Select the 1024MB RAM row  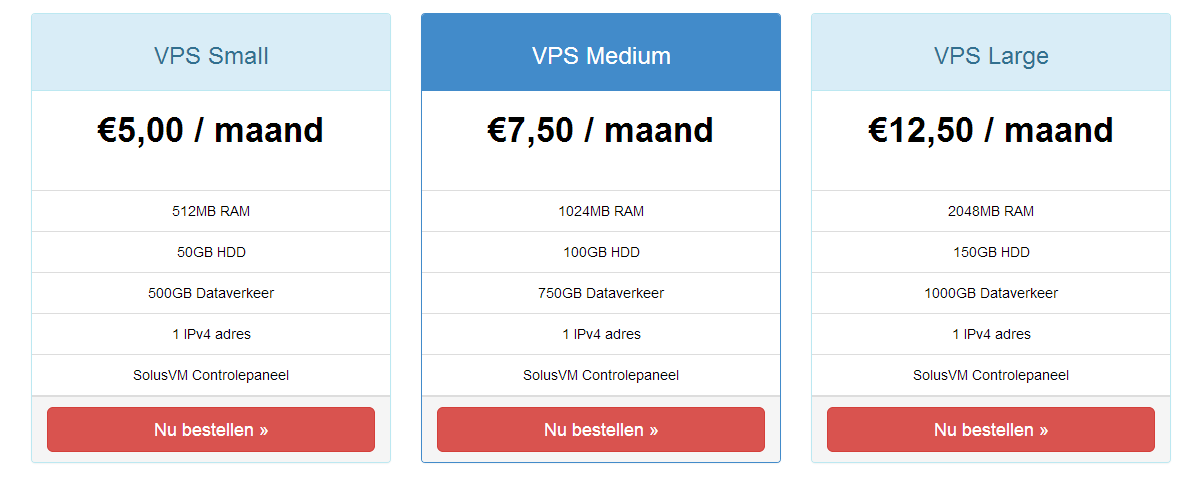click(601, 211)
